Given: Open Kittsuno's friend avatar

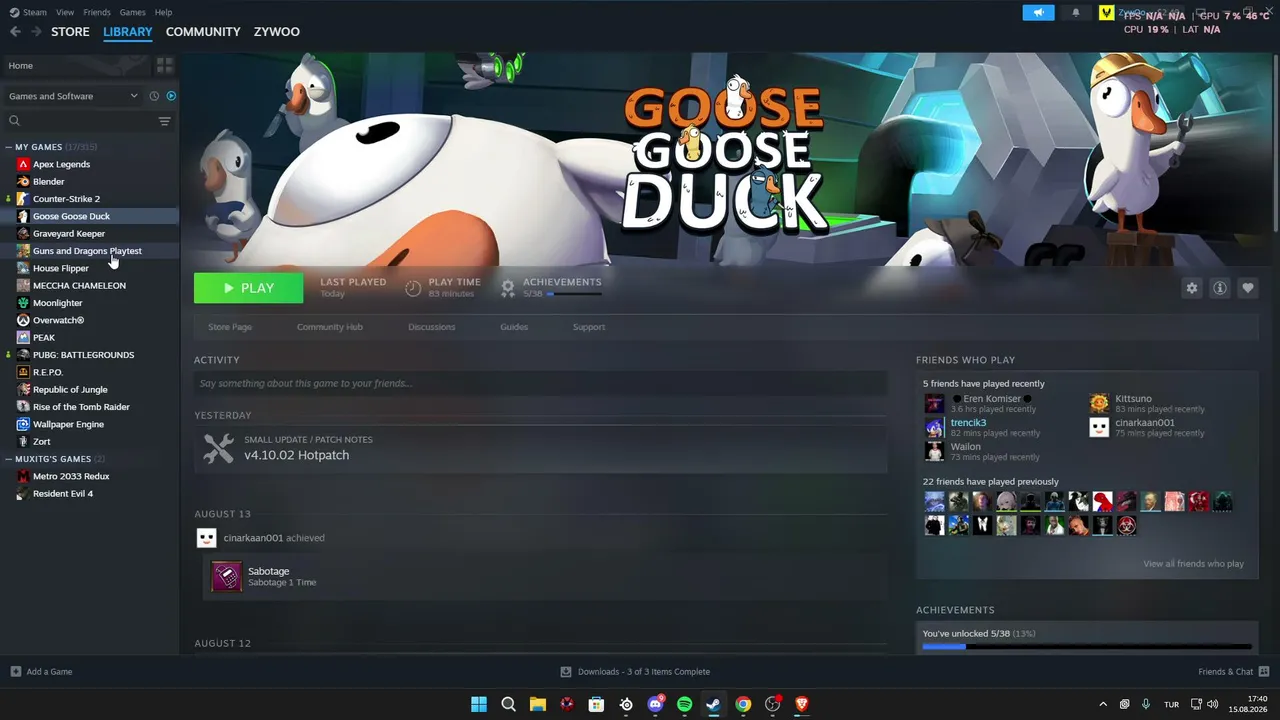Looking at the screenshot, I should click(1099, 403).
